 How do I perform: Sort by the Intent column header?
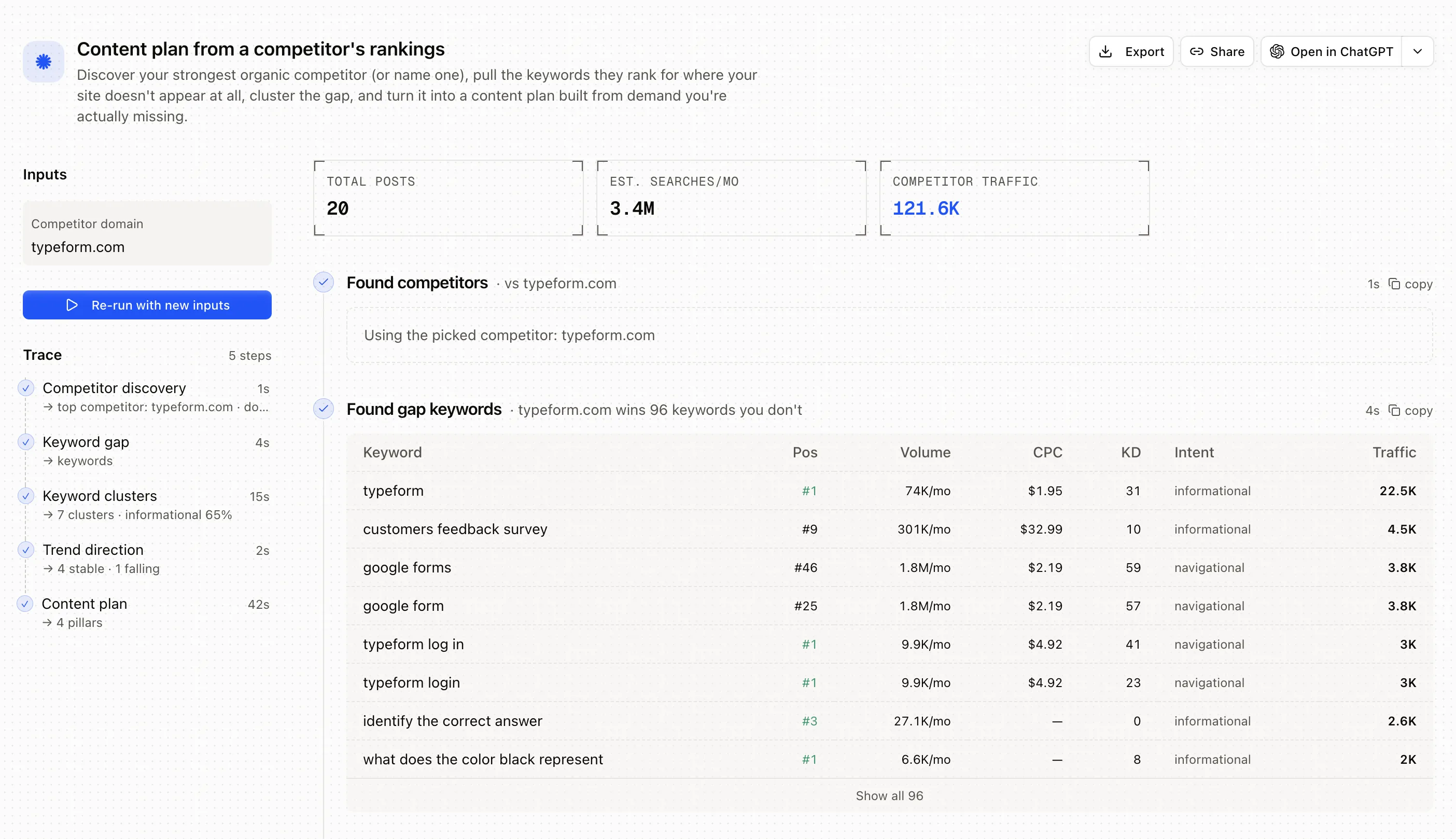point(1194,452)
